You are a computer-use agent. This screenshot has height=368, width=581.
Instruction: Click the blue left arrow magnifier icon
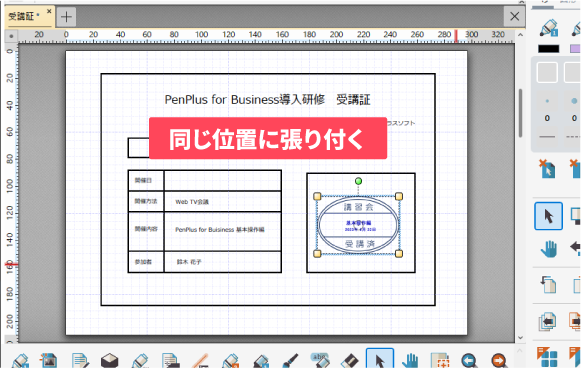[x=469, y=360]
